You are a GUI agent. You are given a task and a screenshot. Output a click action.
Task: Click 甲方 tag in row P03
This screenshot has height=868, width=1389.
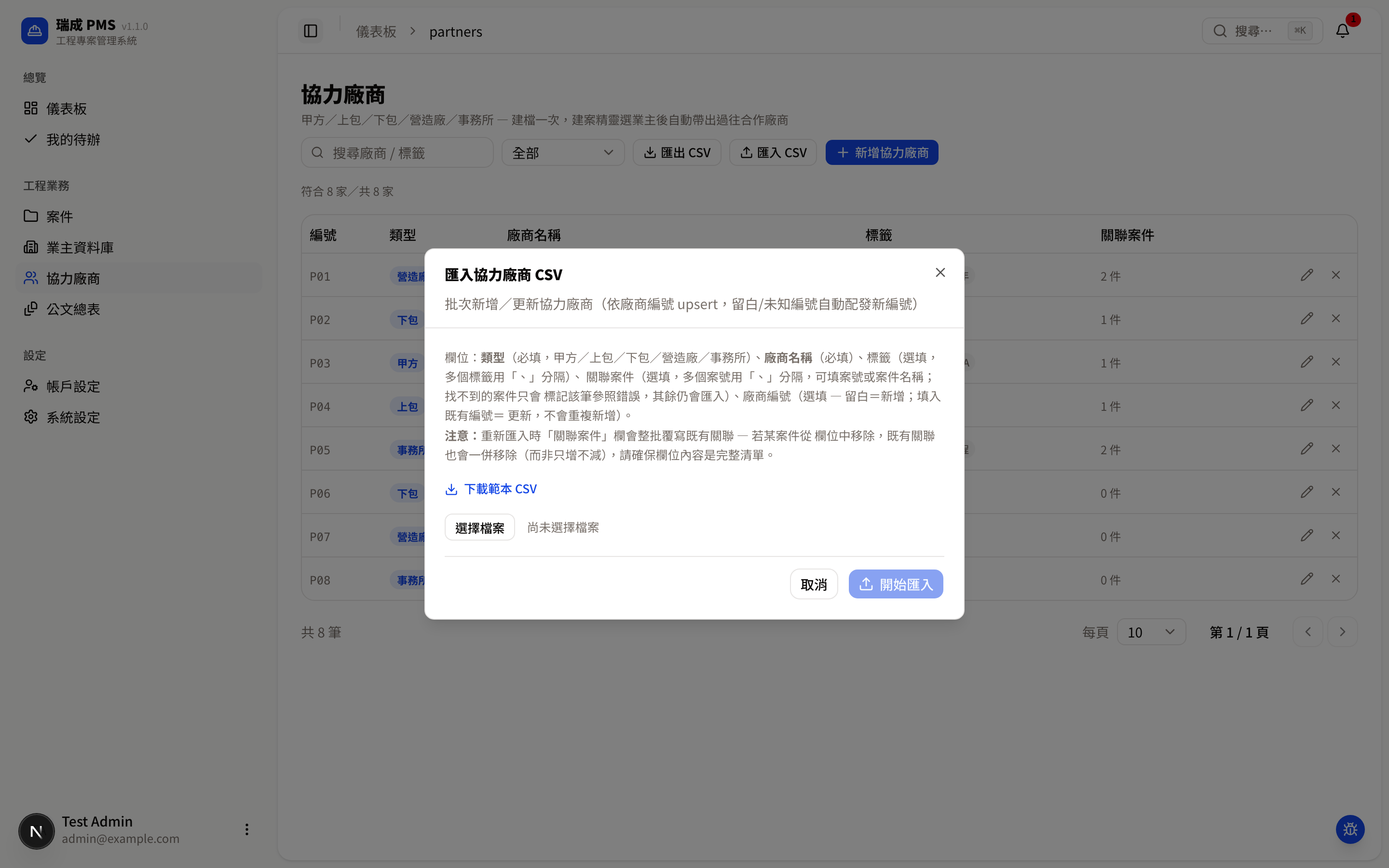[407, 364]
